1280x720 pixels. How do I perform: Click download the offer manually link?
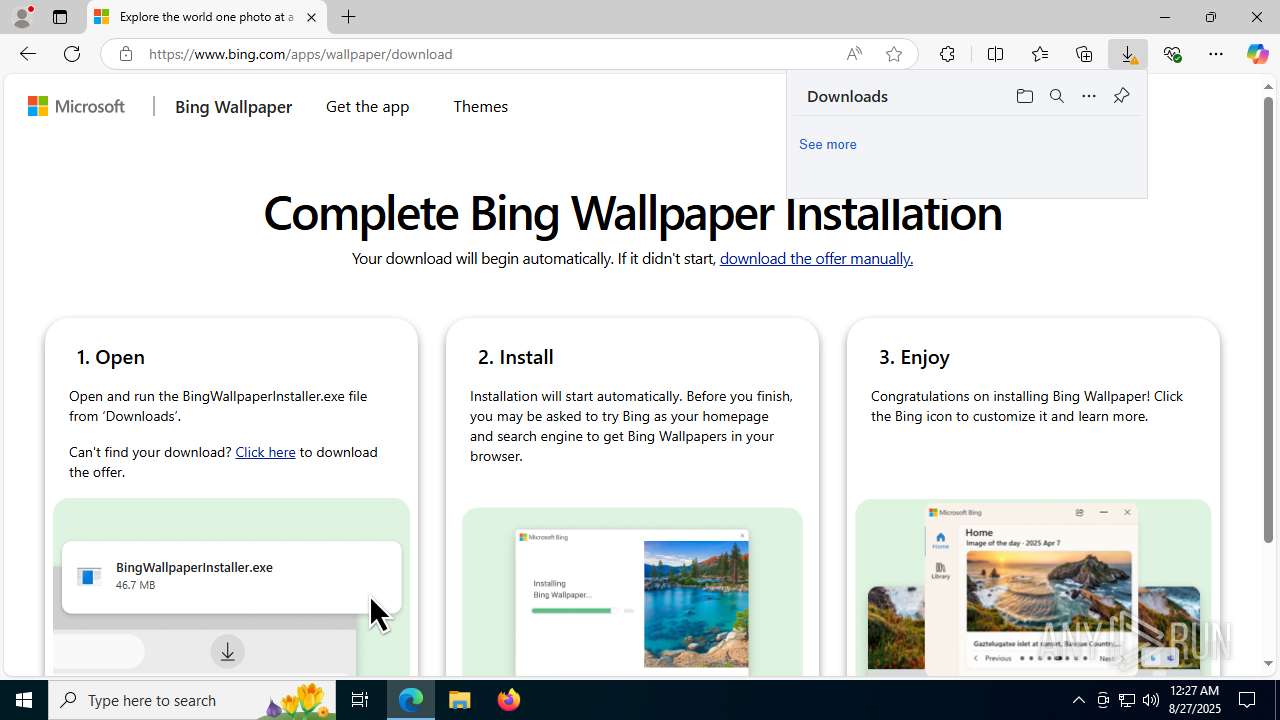(x=816, y=258)
